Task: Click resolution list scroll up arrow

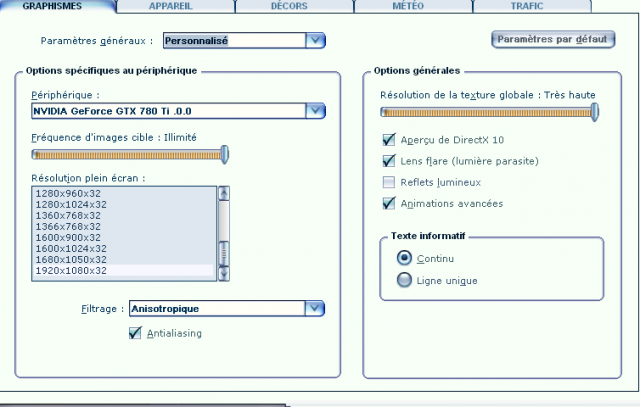Action: click(x=224, y=193)
